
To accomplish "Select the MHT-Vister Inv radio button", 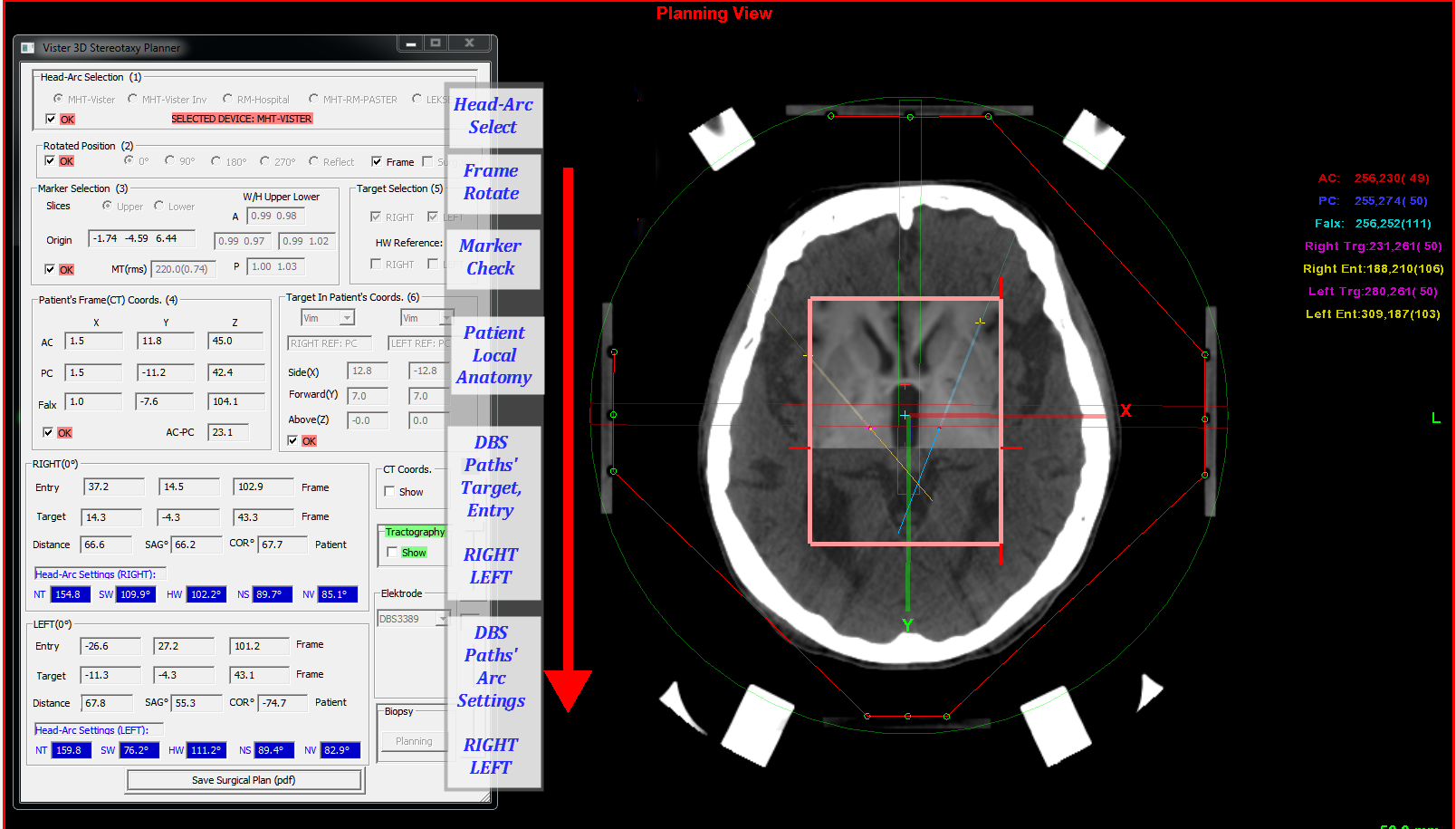I will [133, 99].
